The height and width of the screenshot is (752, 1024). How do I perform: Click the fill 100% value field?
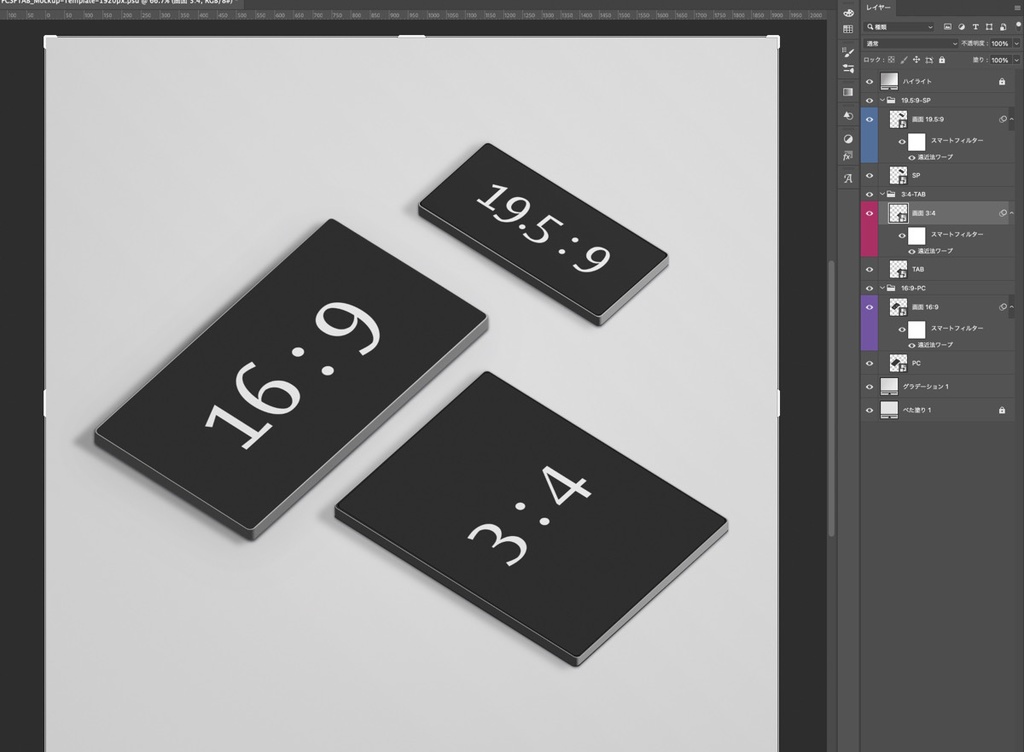tap(1000, 60)
